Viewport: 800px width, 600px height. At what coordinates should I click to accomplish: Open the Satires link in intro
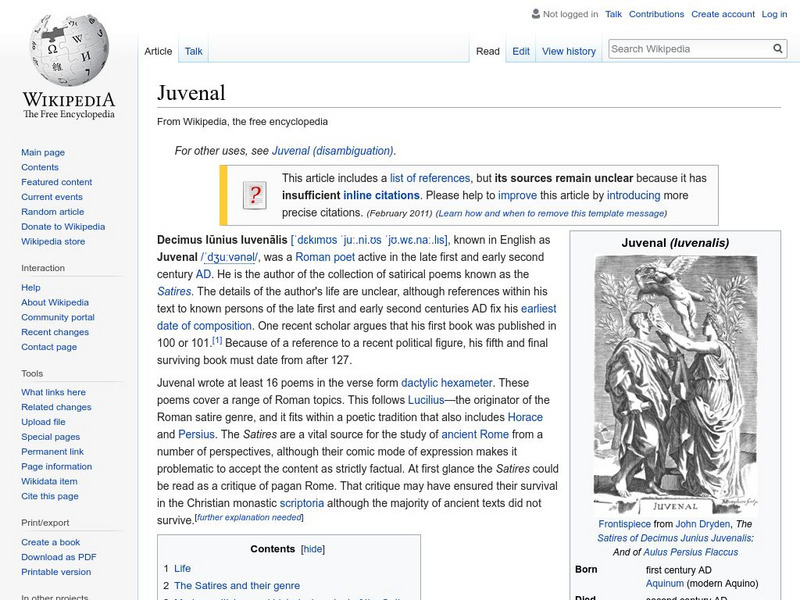click(174, 291)
